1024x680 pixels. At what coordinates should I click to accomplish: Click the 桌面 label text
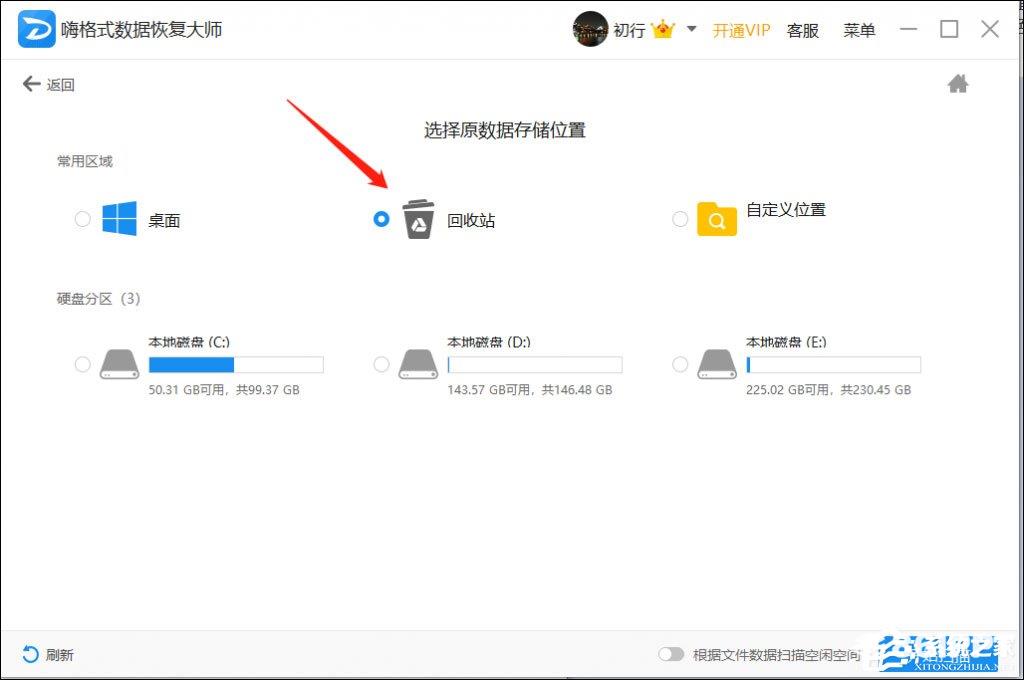click(x=164, y=221)
